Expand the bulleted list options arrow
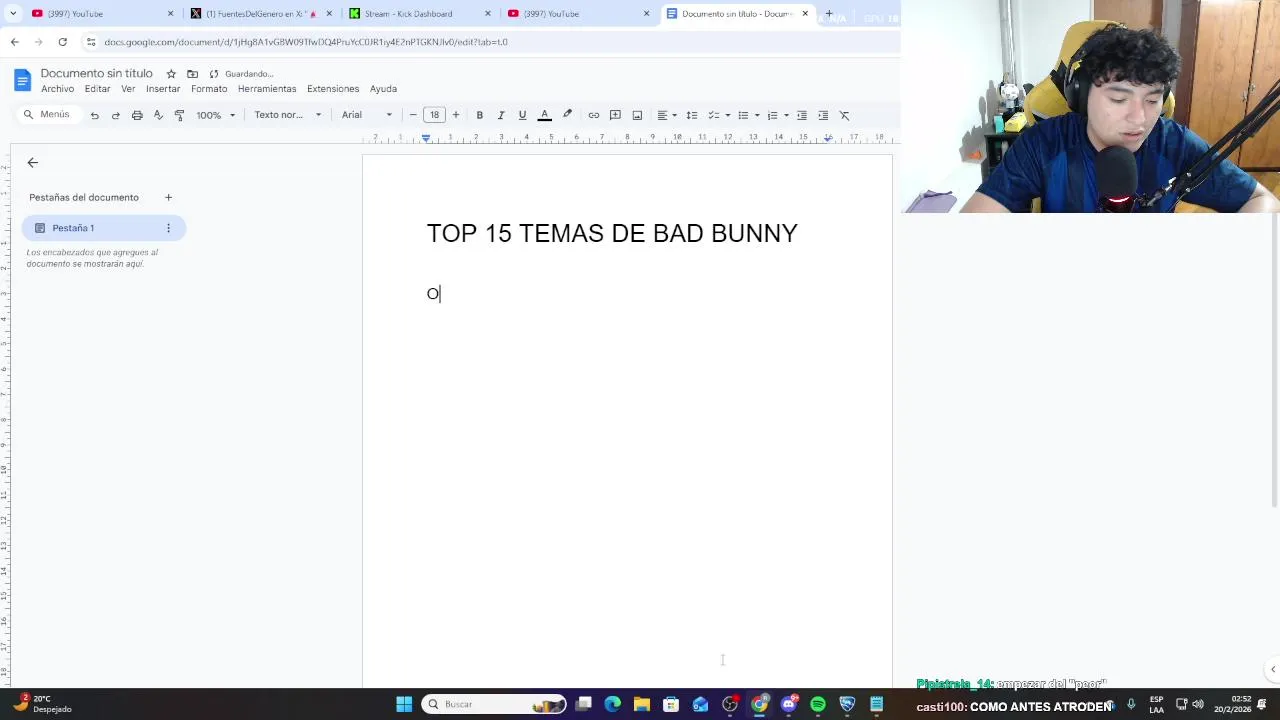This screenshot has width=1280, height=720. tap(757, 115)
